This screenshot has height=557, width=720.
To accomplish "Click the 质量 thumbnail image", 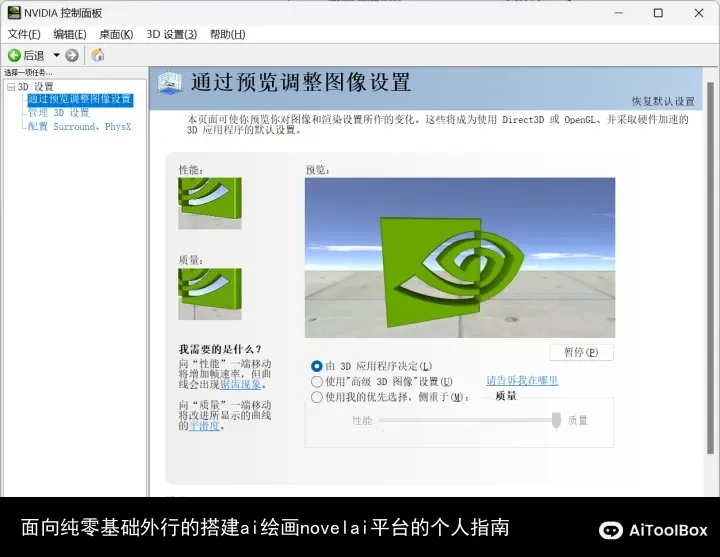I will pos(210,294).
